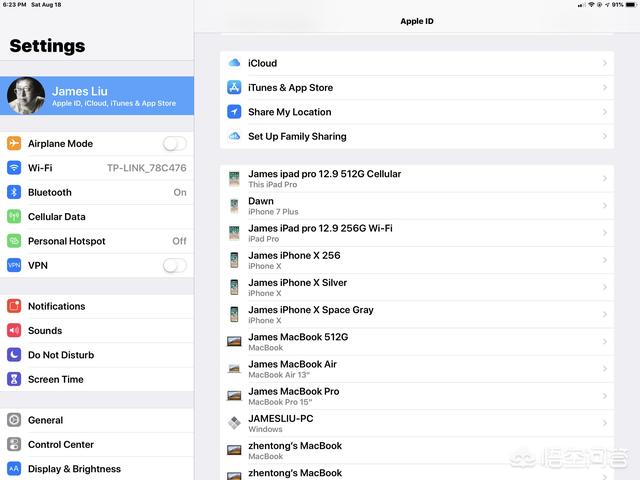The height and width of the screenshot is (480, 640).
Task: Open Control Center settings
Action: coord(97,444)
